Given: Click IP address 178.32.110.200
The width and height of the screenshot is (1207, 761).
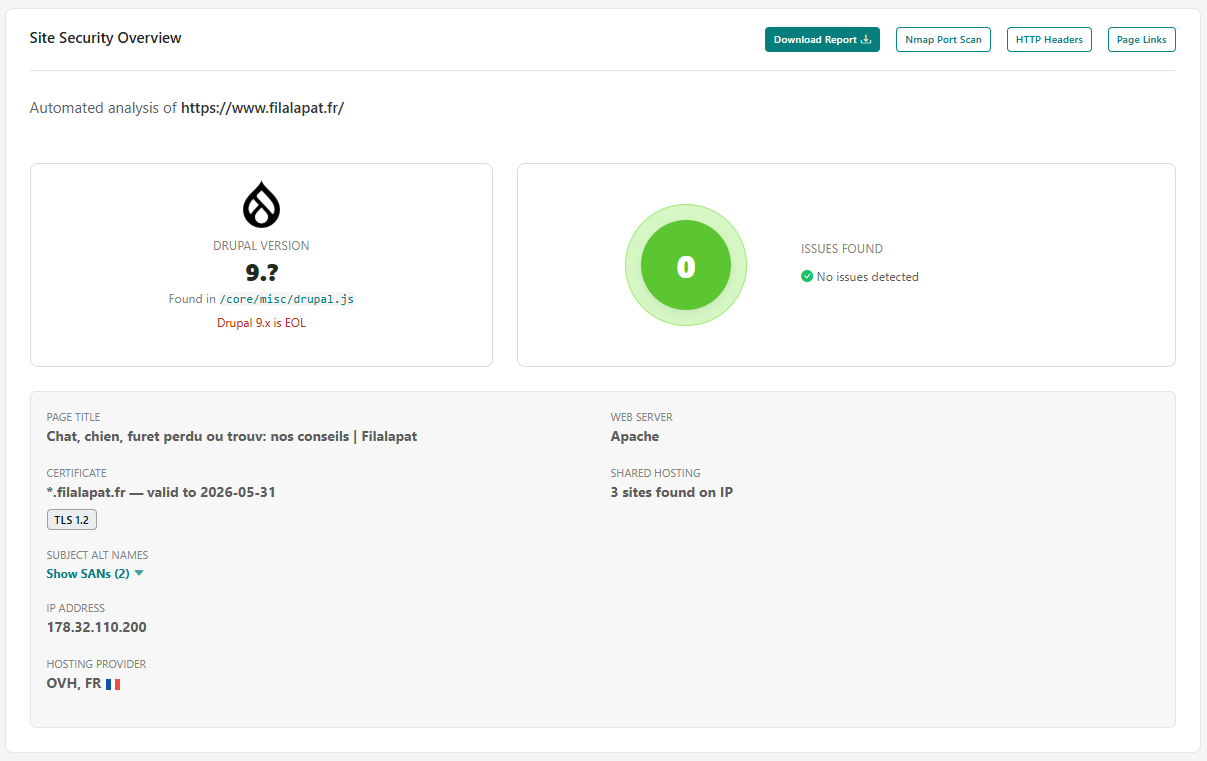Looking at the screenshot, I should tap(97, 627).
